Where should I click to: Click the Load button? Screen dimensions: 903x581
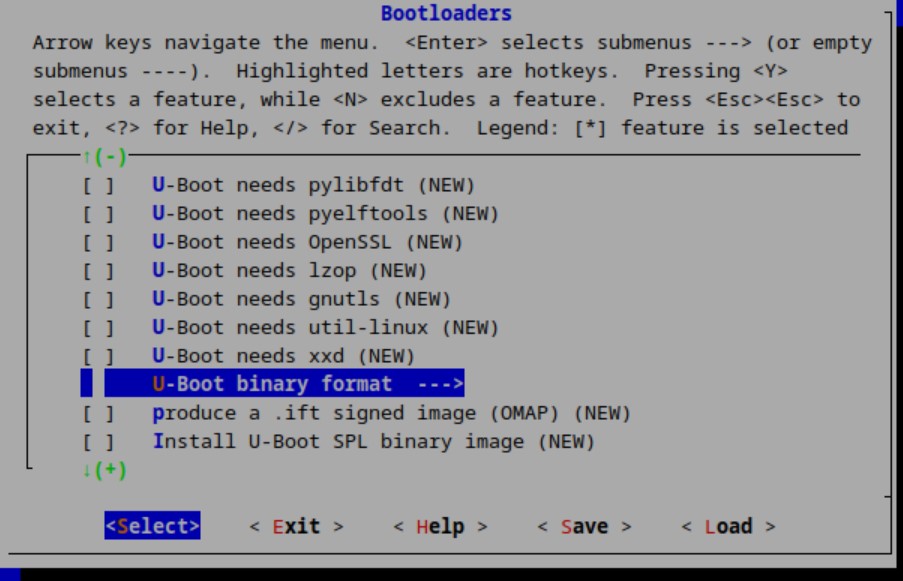pyautogui.click(x=728, y=526)
